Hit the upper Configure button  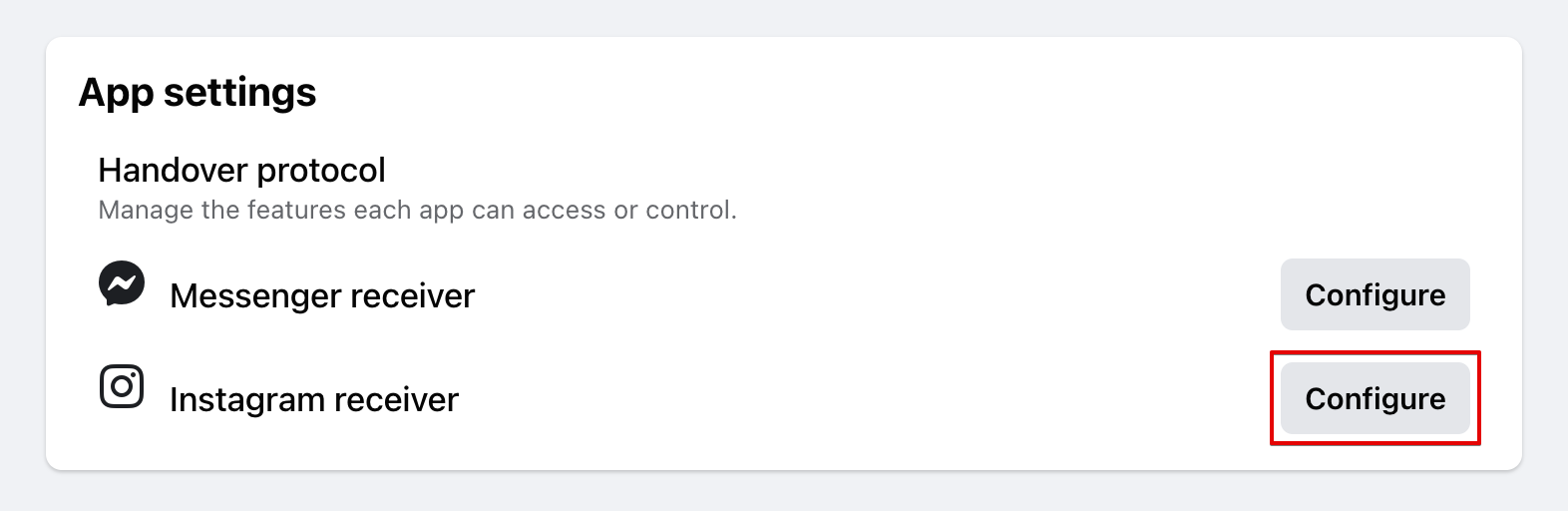(x=1374, y=294)
